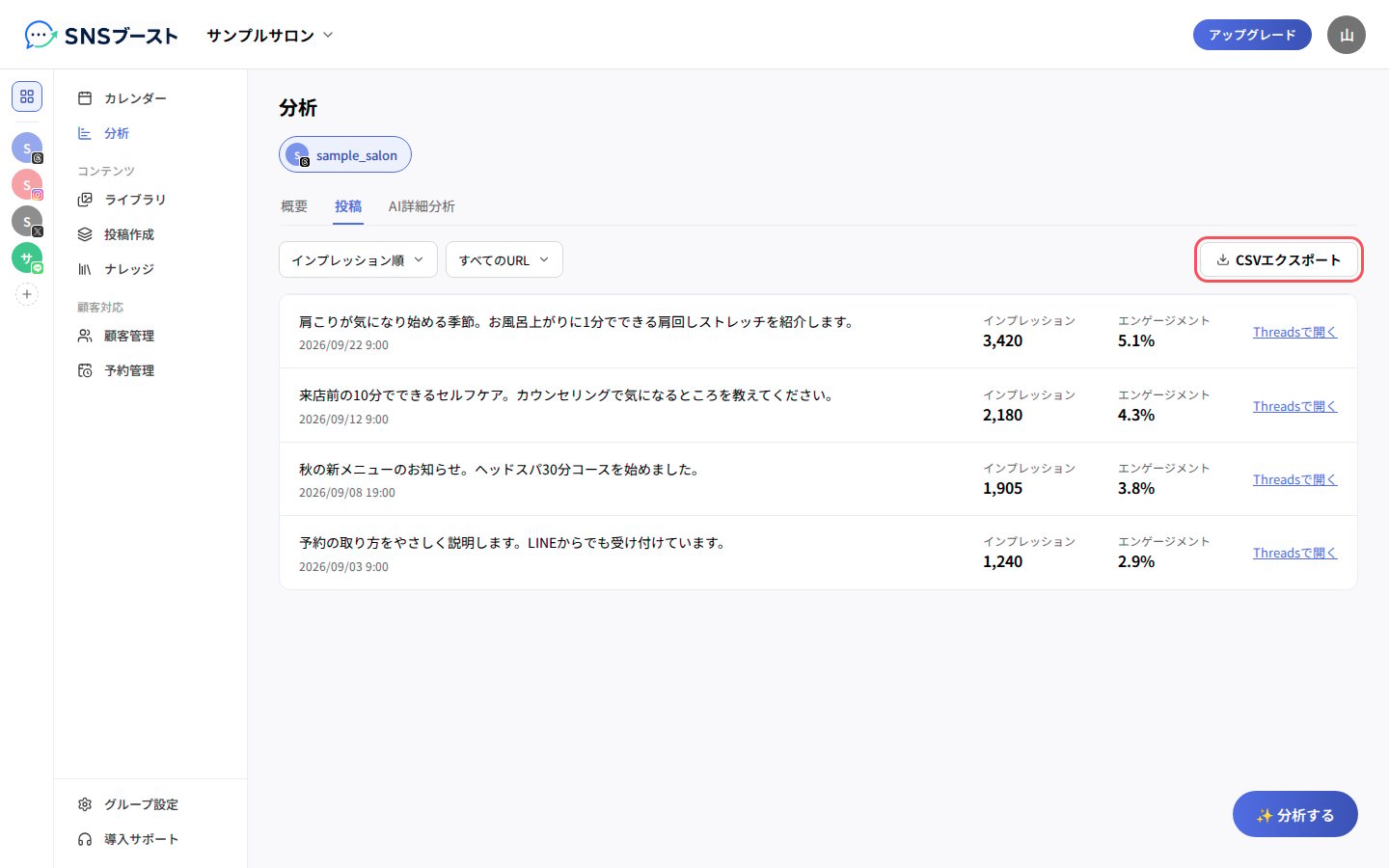Open カレンダー in sidebar
1389x868 pixels.
(150, 98)
